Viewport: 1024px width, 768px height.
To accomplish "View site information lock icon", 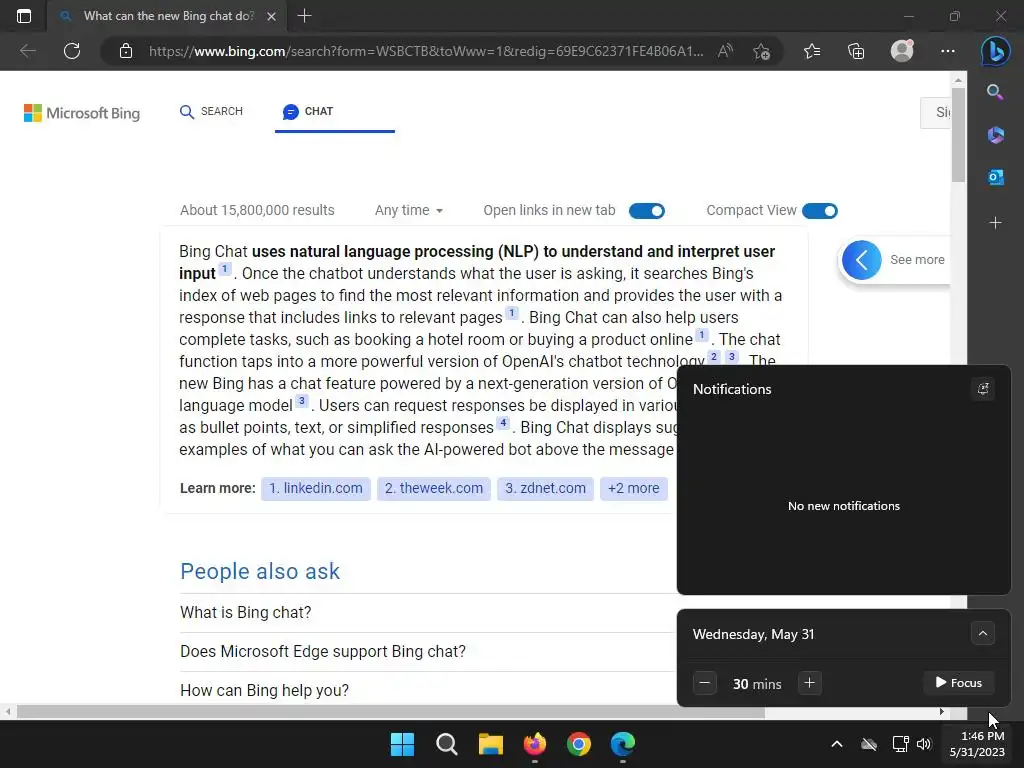I will [126, 51].
